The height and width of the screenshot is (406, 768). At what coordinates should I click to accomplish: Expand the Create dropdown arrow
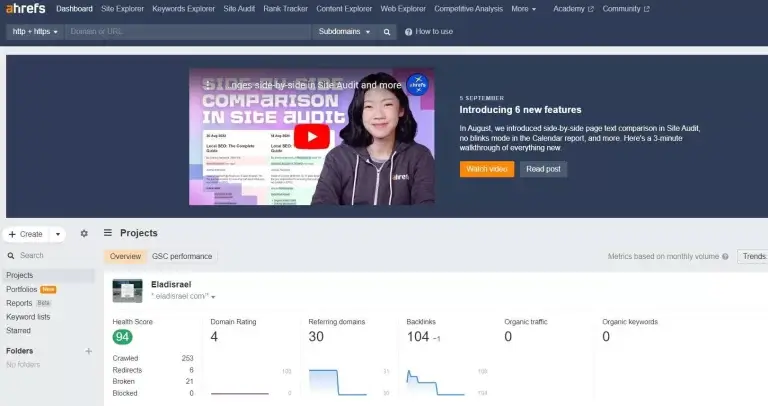[58, 234]
